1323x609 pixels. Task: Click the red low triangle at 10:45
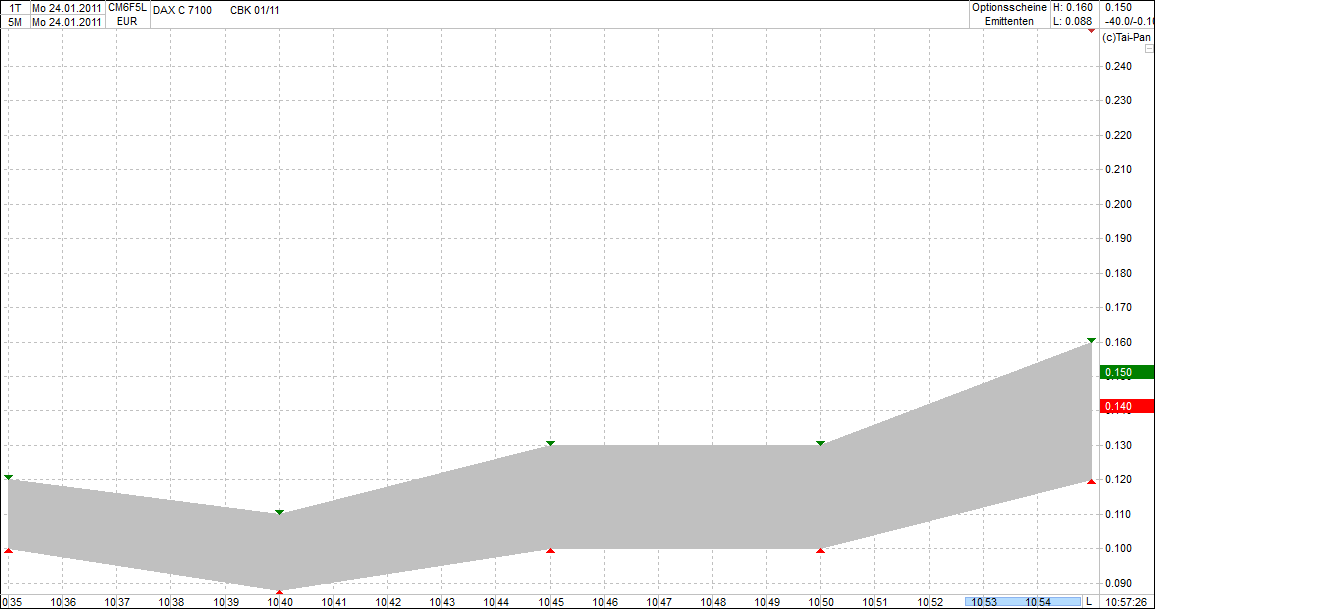coord(548,548)
